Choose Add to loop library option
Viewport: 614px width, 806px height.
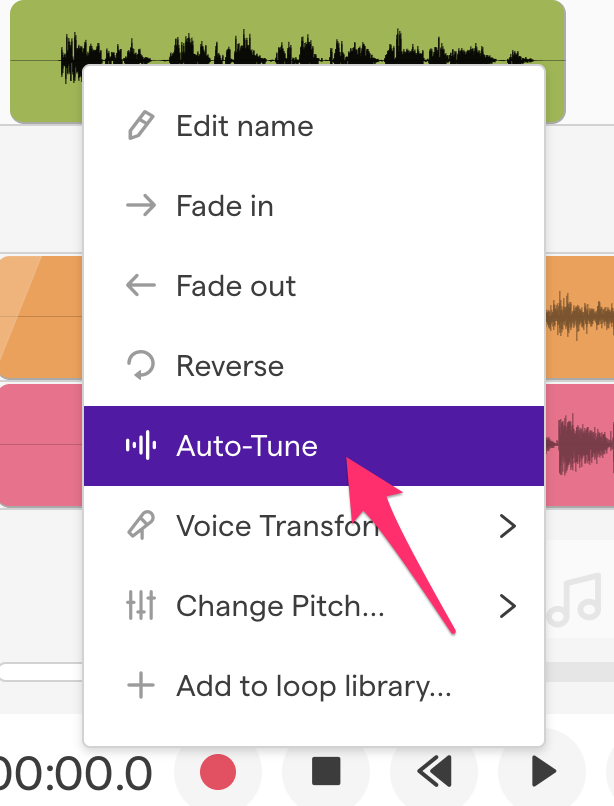[x=314, y=686]
